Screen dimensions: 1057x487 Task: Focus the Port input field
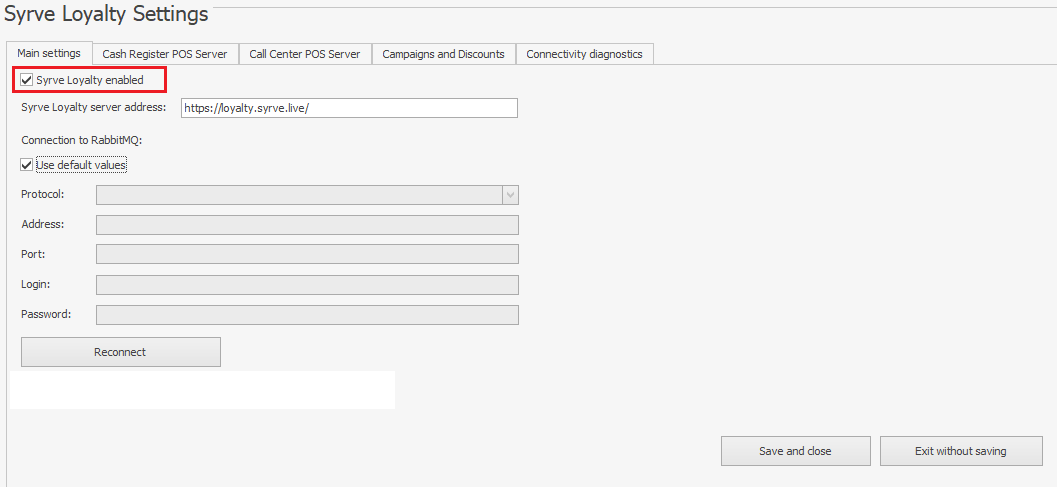307,255
